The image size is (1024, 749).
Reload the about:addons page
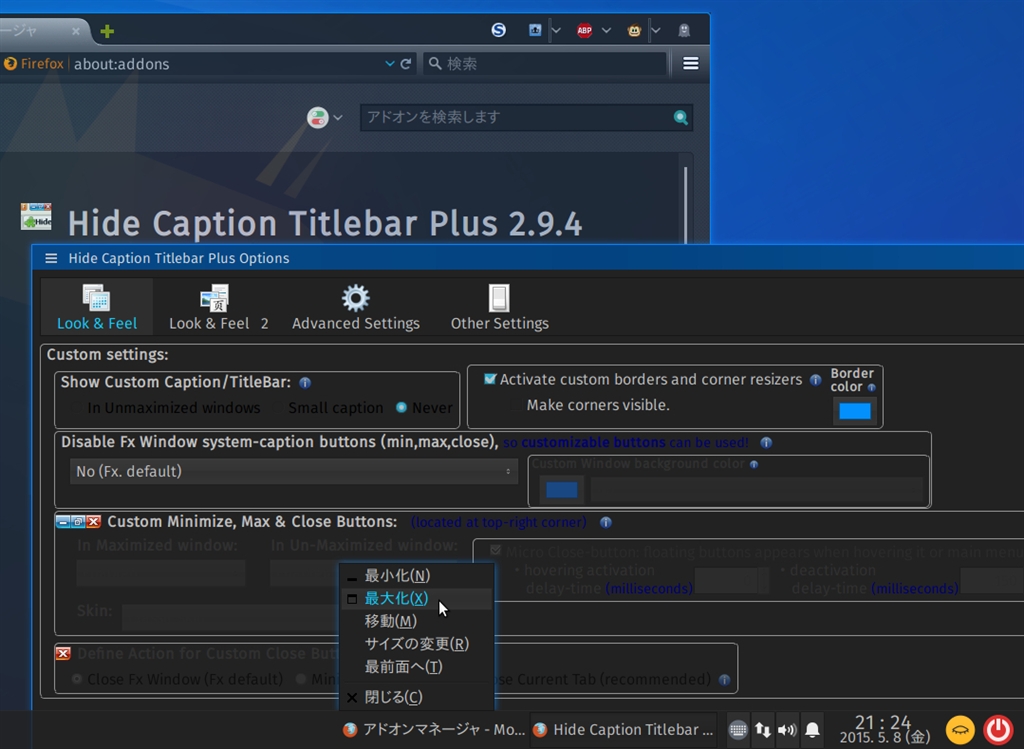[406, 63]
